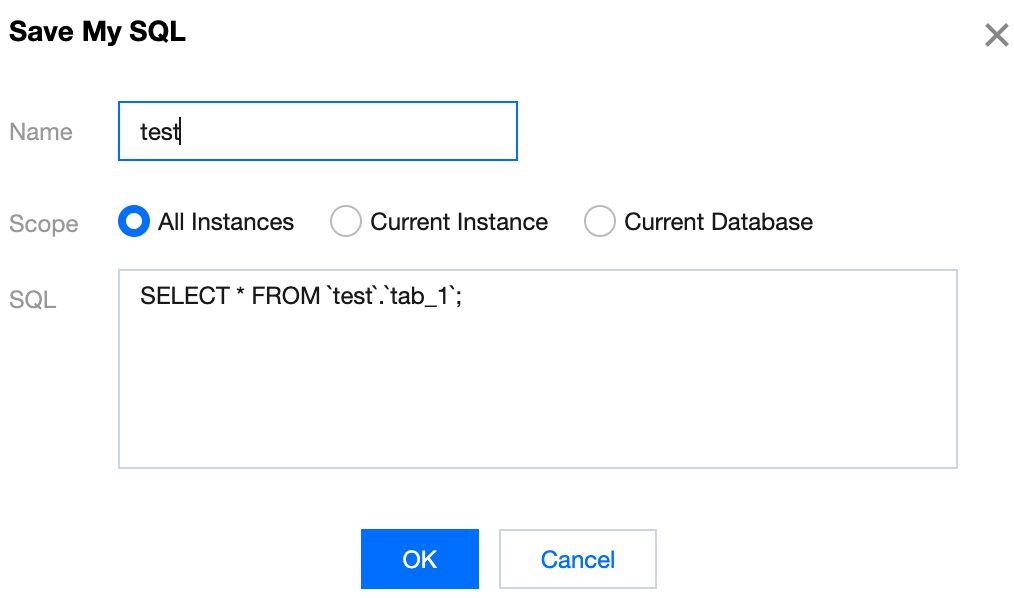The height and width of the screenshot is (598, 1014).
Task: Select the All Instances radio button
Action: point(134,222)
